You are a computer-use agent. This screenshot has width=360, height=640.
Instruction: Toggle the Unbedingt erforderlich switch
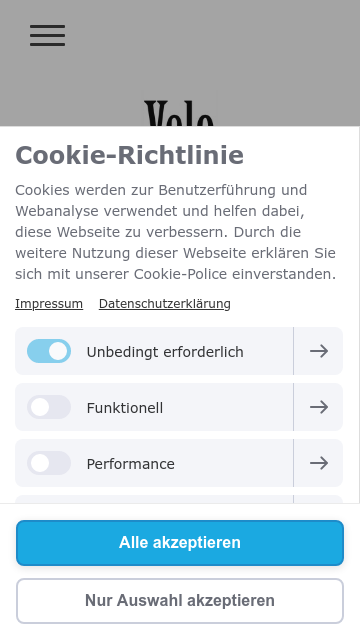coord(49,351)
